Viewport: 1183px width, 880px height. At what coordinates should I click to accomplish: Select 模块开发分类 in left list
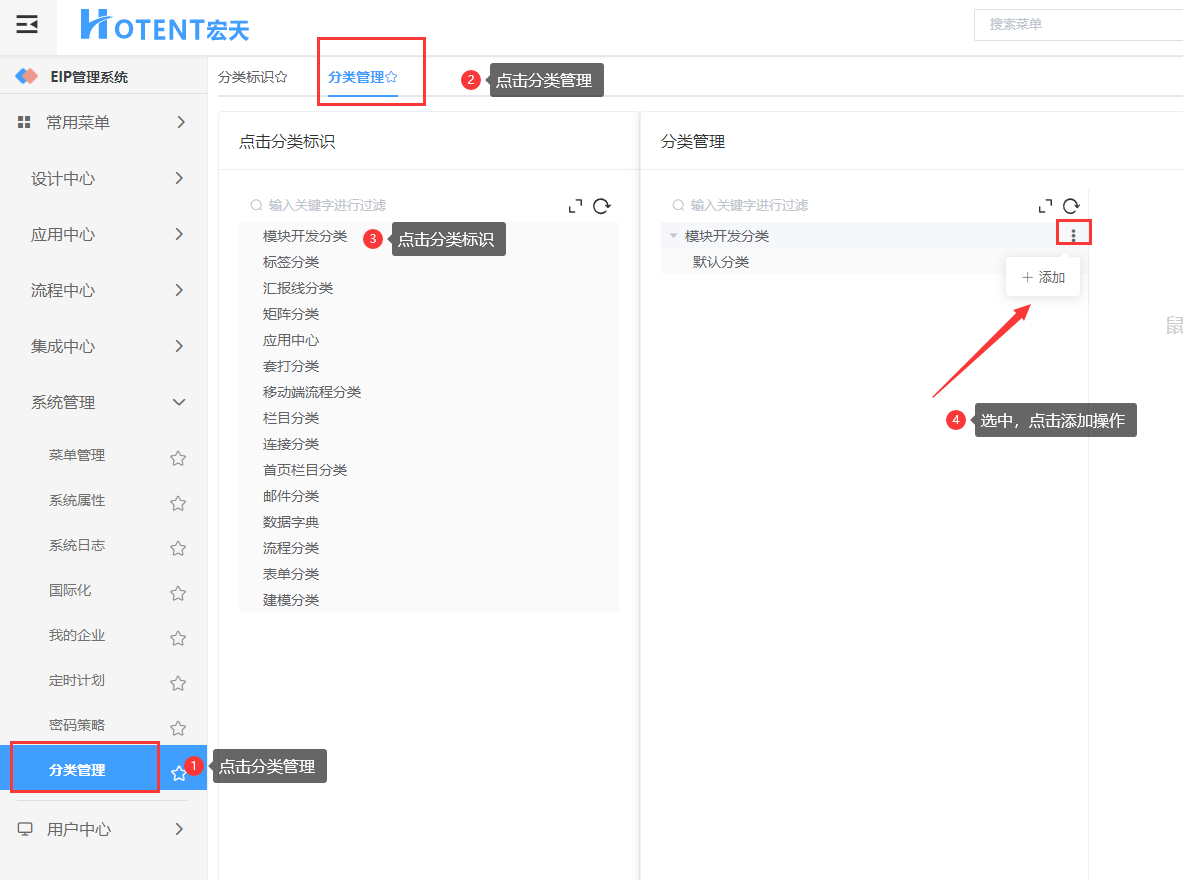[305, 236]
